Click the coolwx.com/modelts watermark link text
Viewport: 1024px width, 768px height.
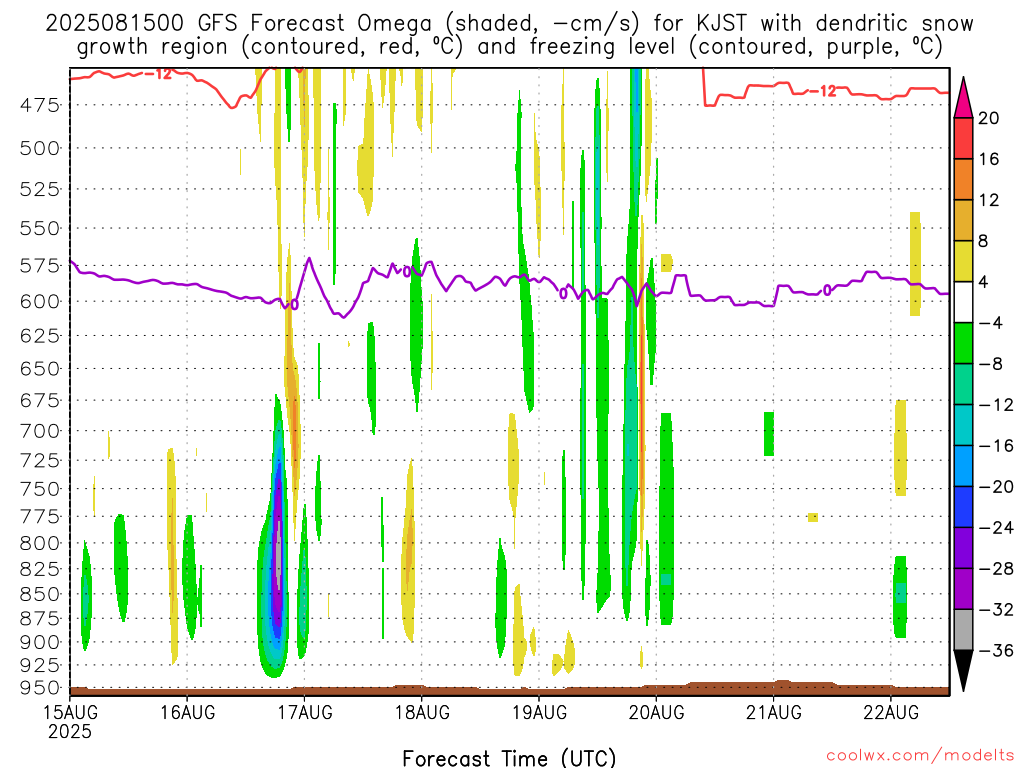pos(920,755)
